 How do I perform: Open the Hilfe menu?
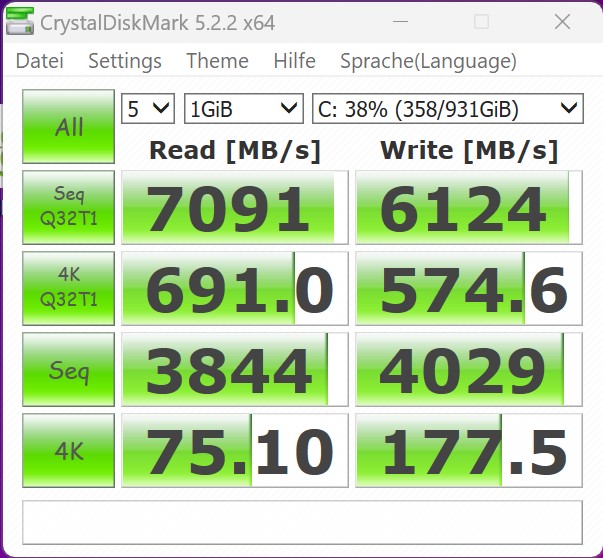click(295, 61)
